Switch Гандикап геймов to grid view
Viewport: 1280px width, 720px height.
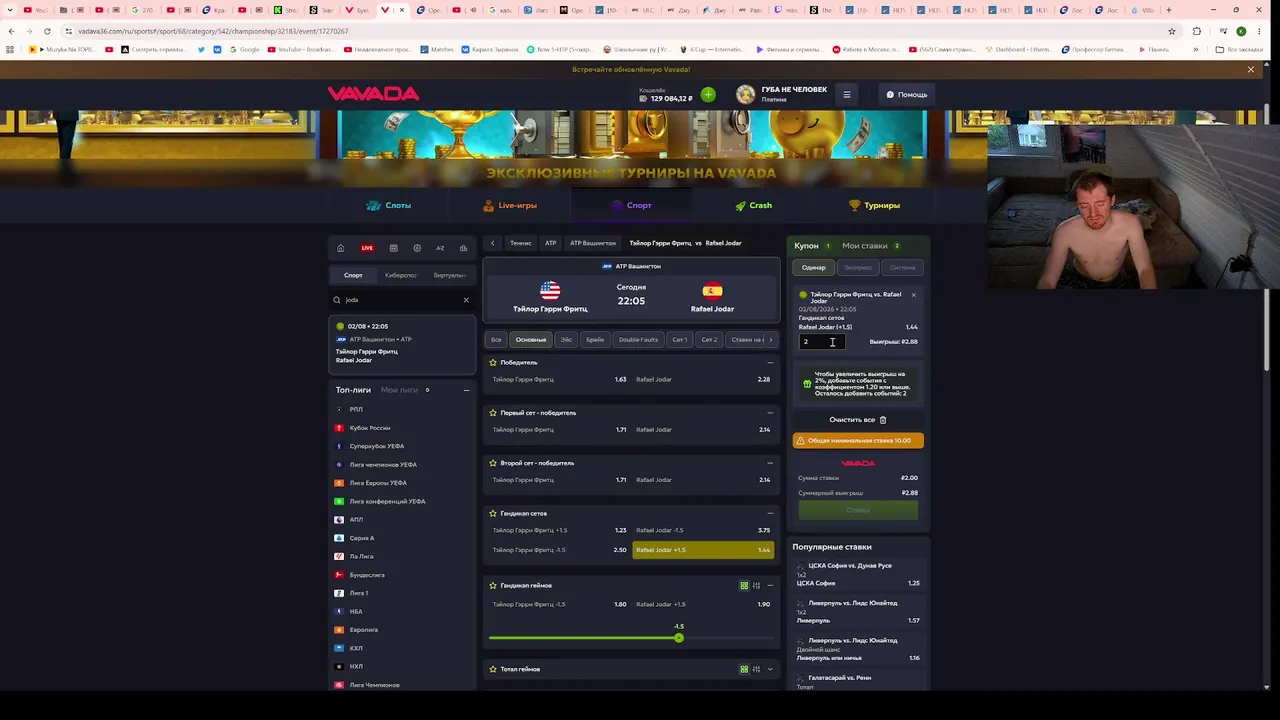[744, 585]
